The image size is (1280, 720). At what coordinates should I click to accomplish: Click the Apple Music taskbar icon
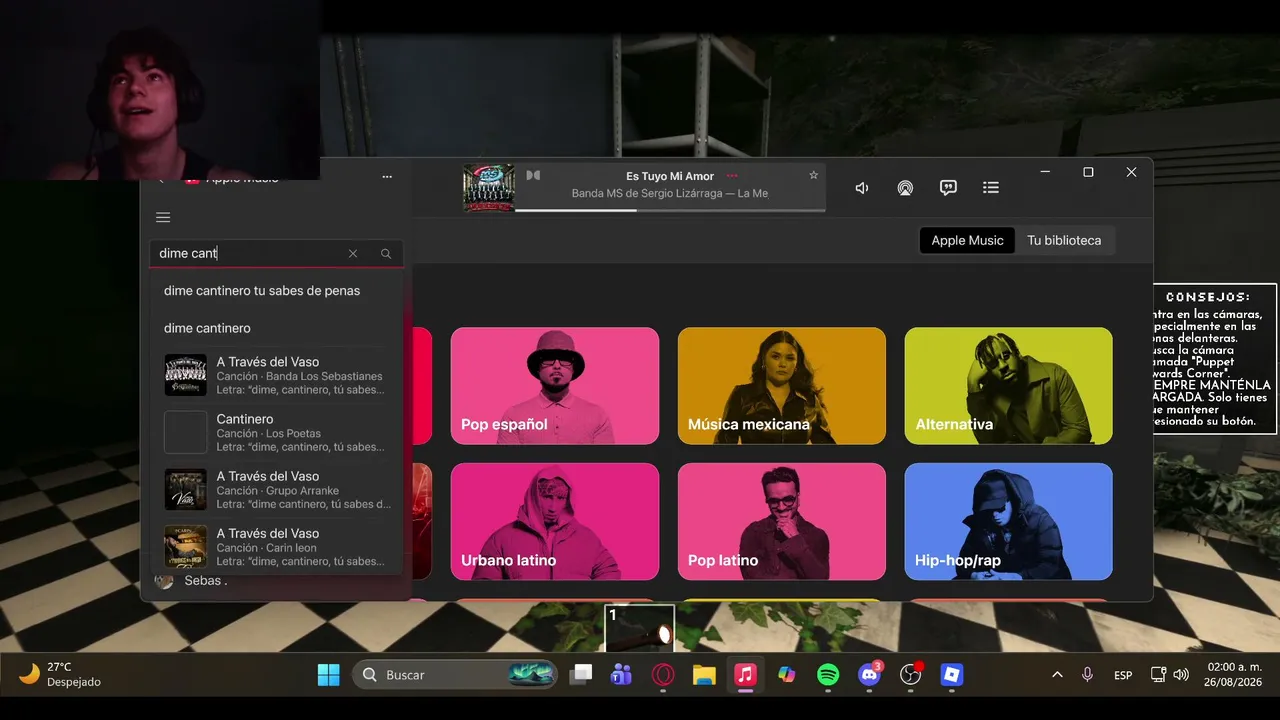click(x=745, y=675)
